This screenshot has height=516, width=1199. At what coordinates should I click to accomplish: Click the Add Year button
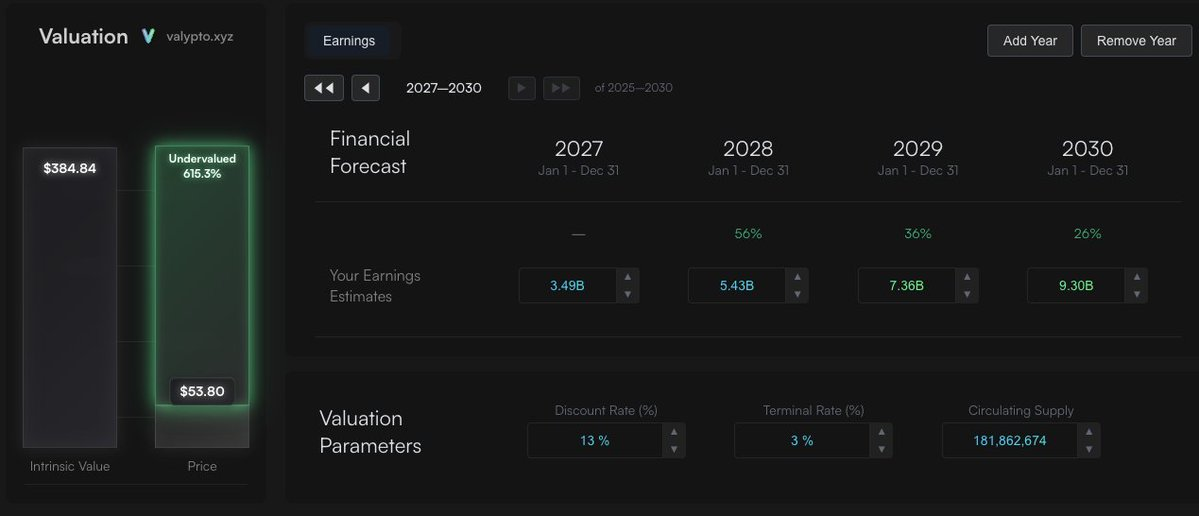point(1030,41)
